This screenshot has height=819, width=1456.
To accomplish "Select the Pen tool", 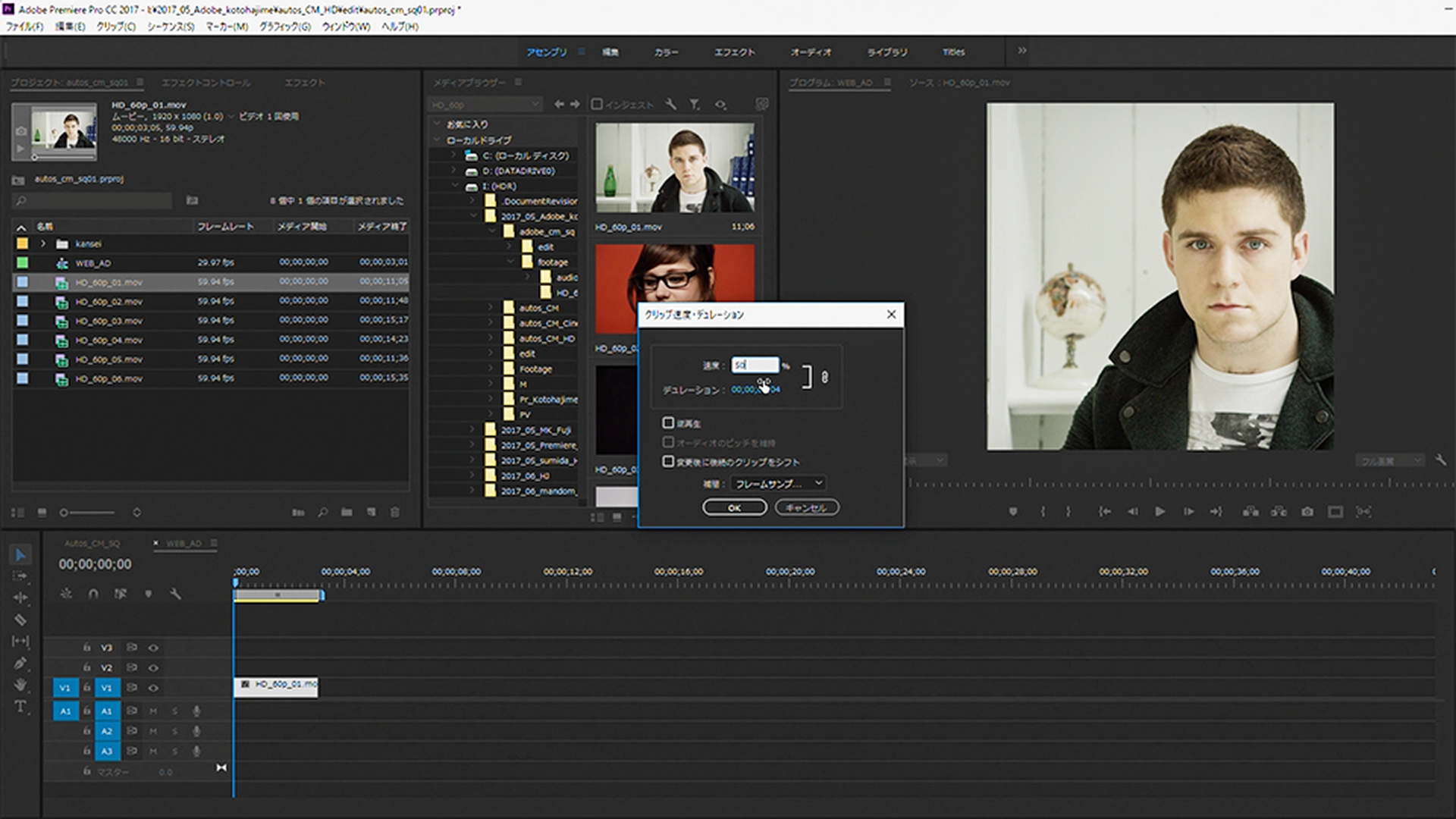I will tap(20, 664).
